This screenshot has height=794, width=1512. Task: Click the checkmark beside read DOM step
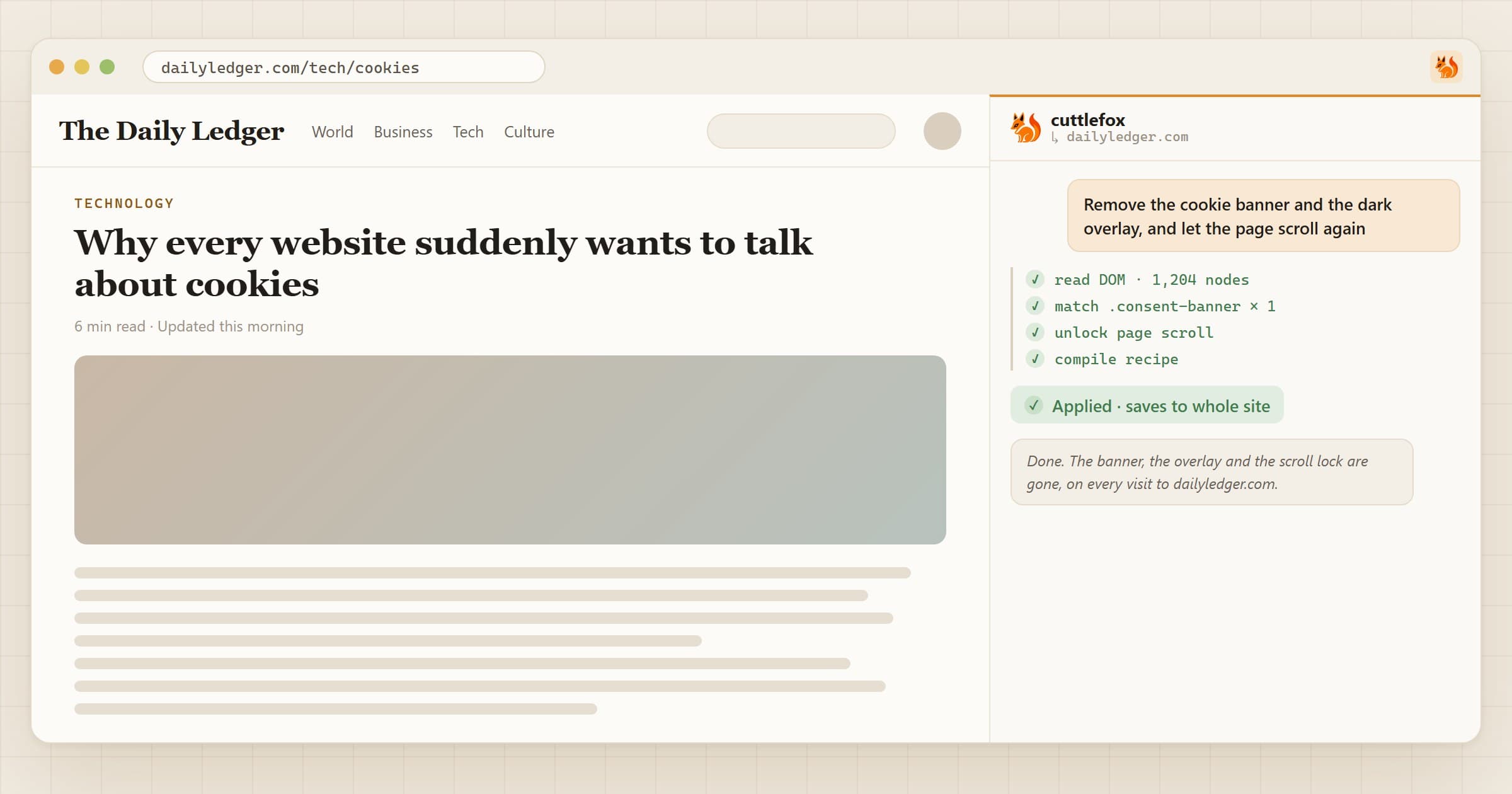click(x=1034, y=279)
